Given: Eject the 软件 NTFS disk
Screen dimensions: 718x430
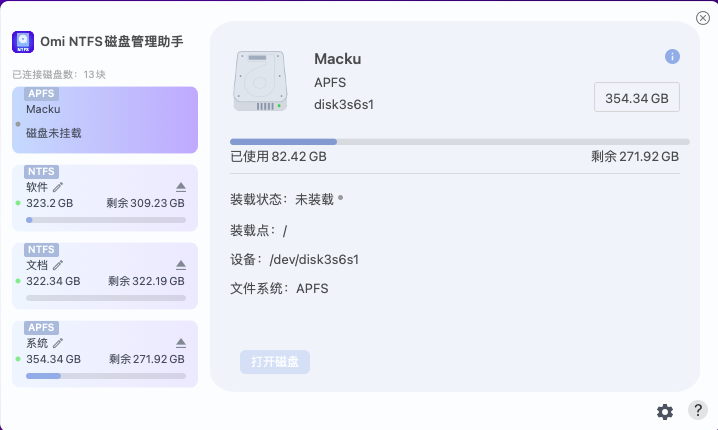Looking at the screenshot, I should click(181, 187).
